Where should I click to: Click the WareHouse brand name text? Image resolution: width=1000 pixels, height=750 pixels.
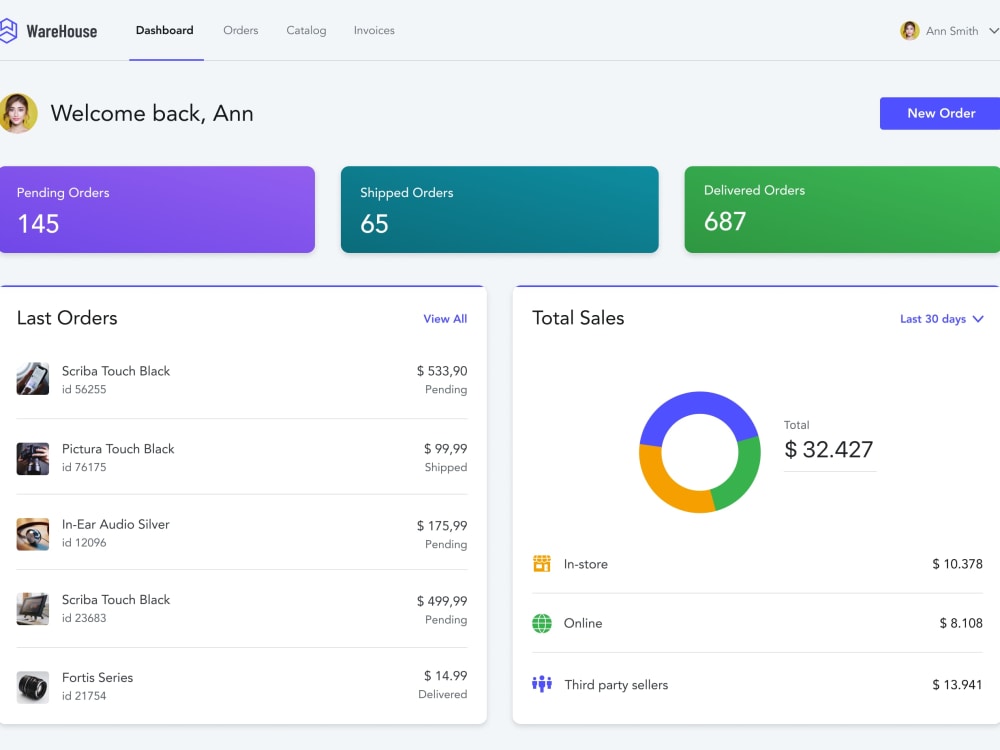point(62,31)
